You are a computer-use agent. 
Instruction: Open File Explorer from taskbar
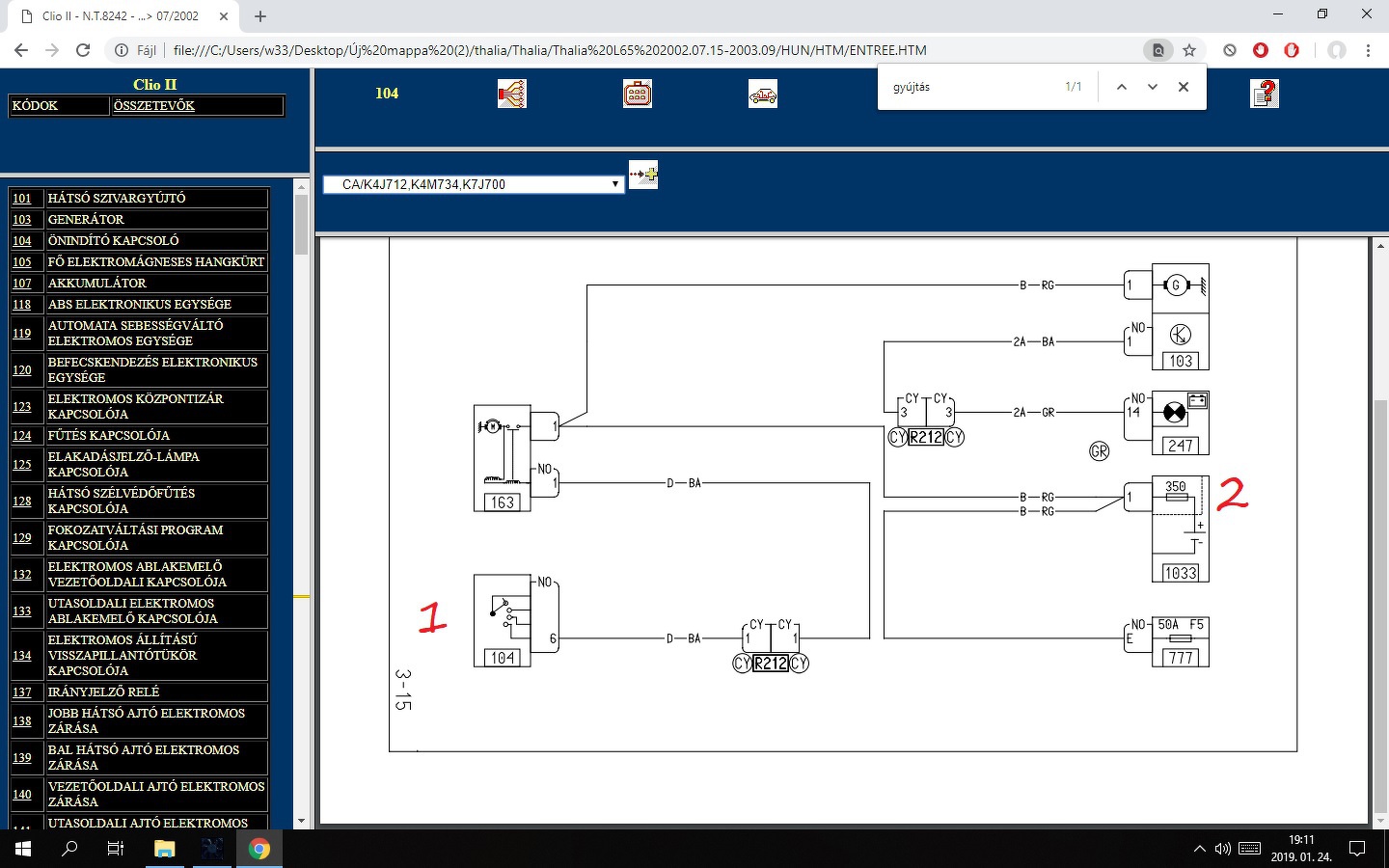coord(165,849)
